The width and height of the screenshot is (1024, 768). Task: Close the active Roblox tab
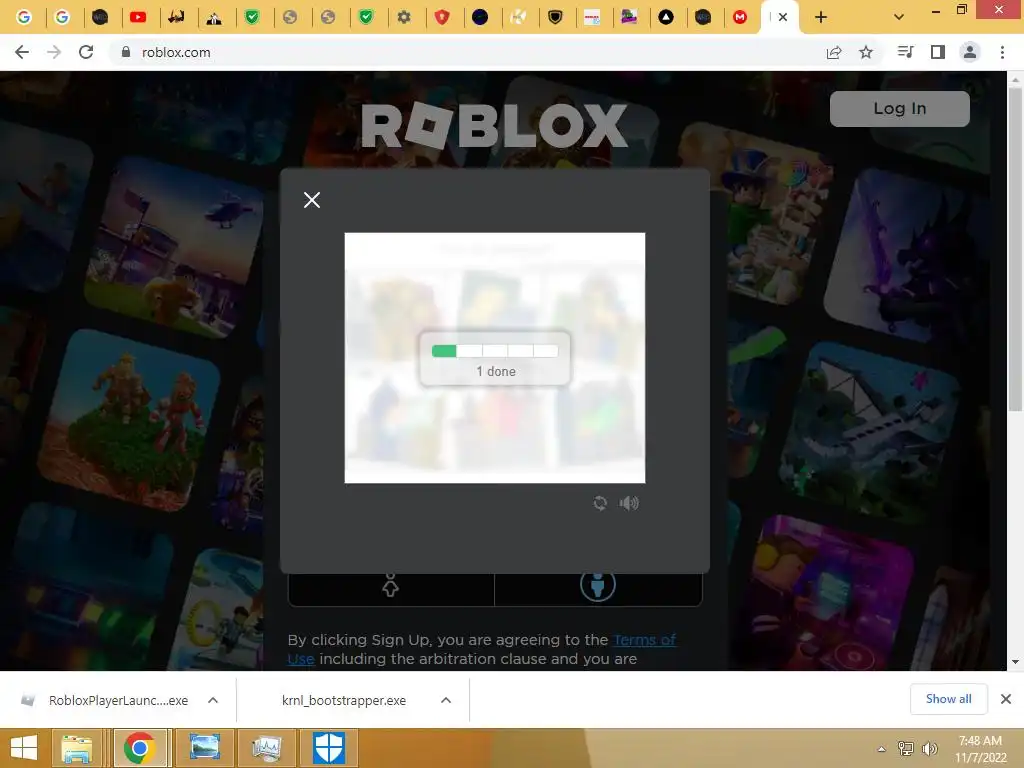[x=783, y=17]
